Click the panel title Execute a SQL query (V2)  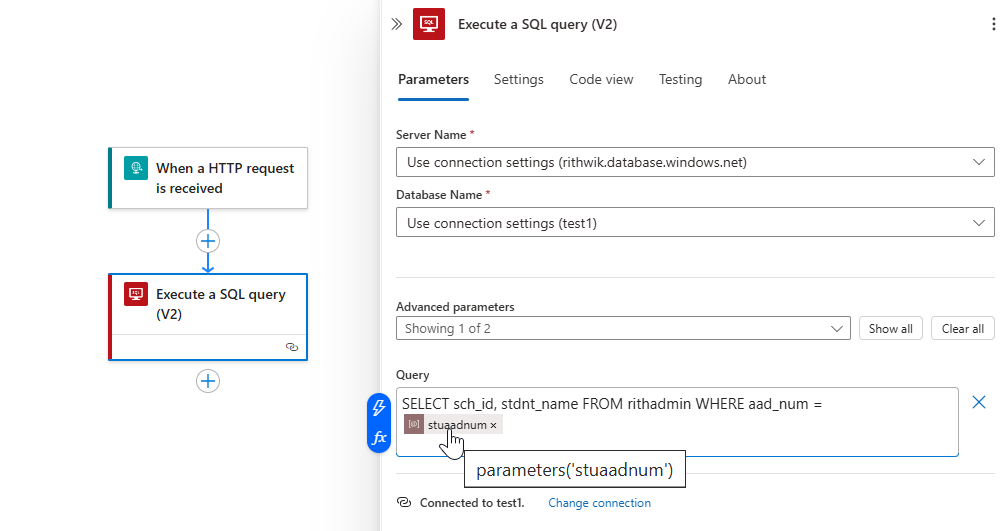pos(537,24)
